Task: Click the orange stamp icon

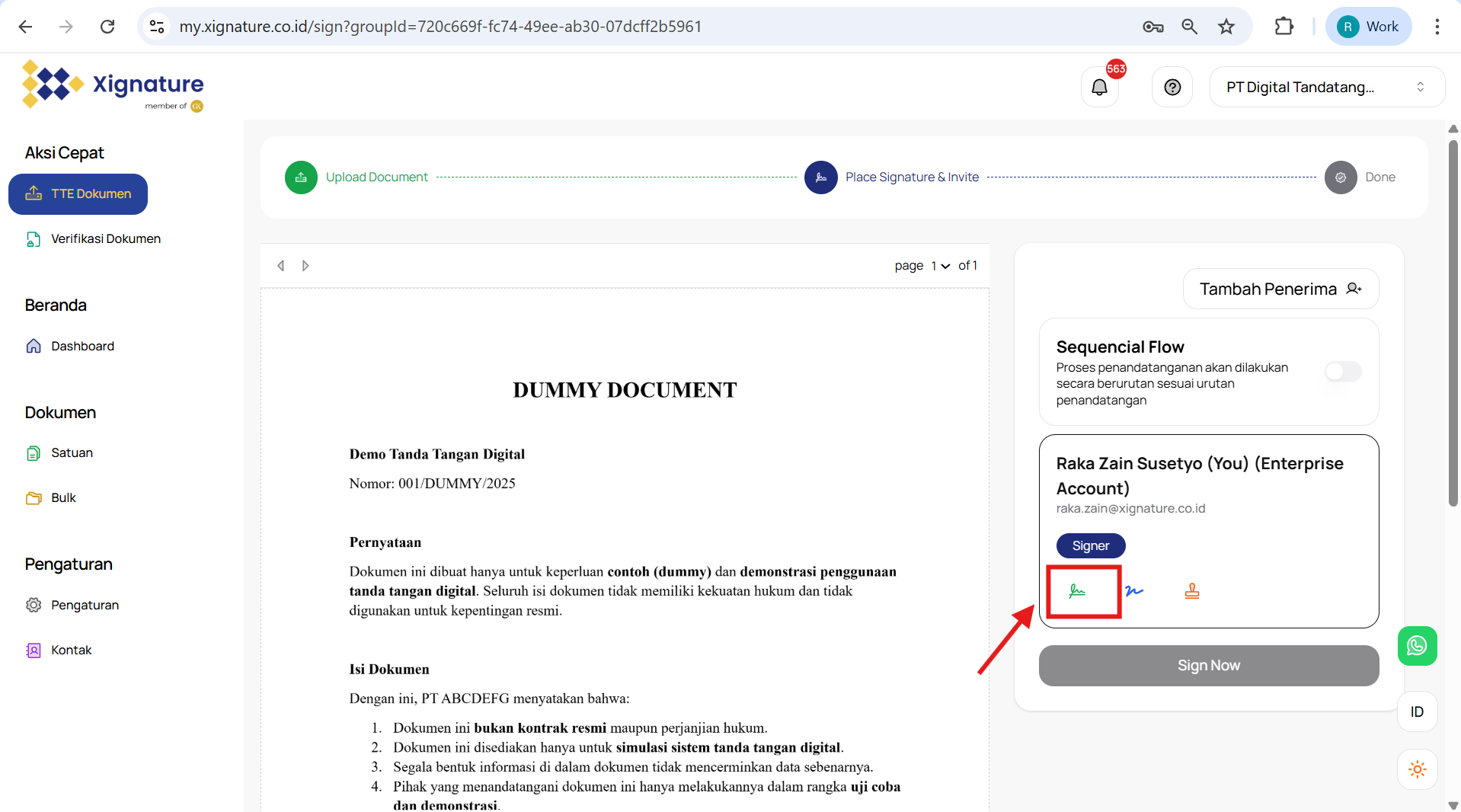Action: tap(1192, 591)
